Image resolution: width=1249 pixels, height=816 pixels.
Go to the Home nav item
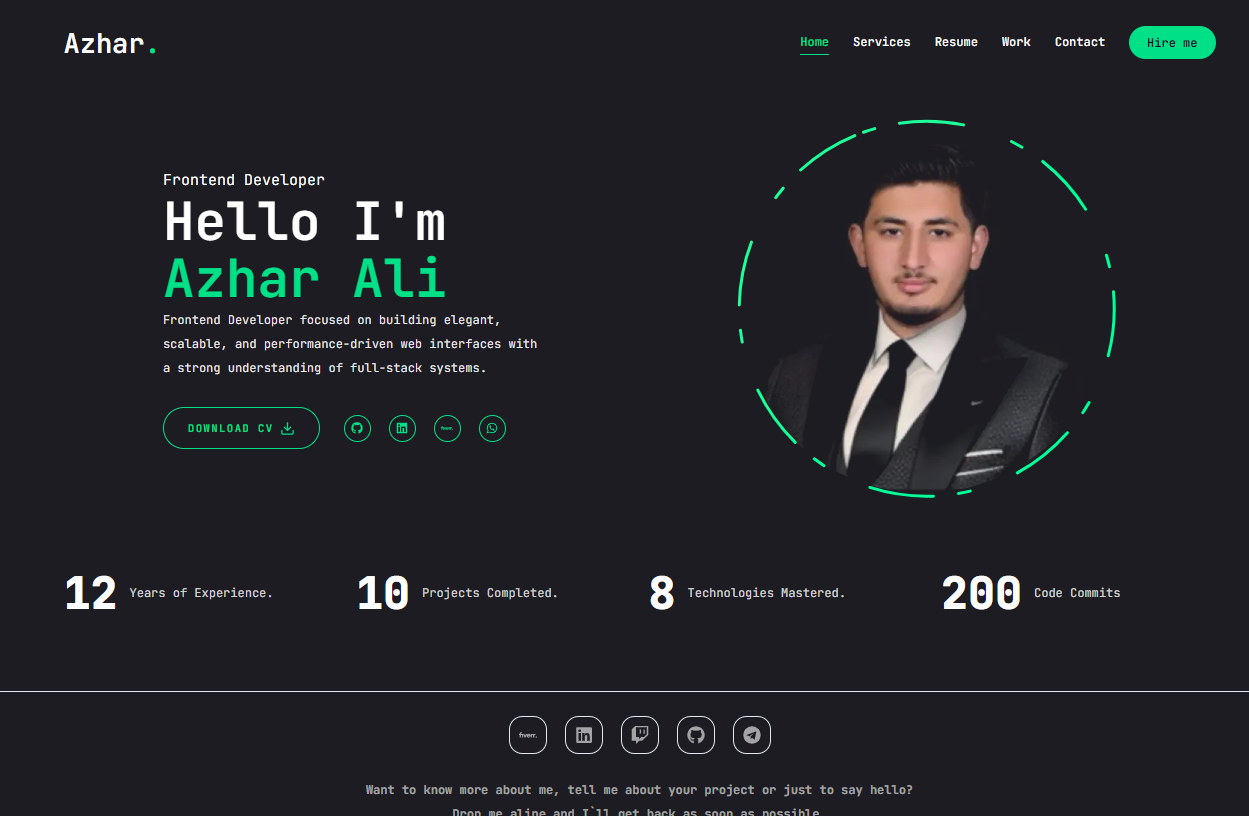click(x=814, y=42)
